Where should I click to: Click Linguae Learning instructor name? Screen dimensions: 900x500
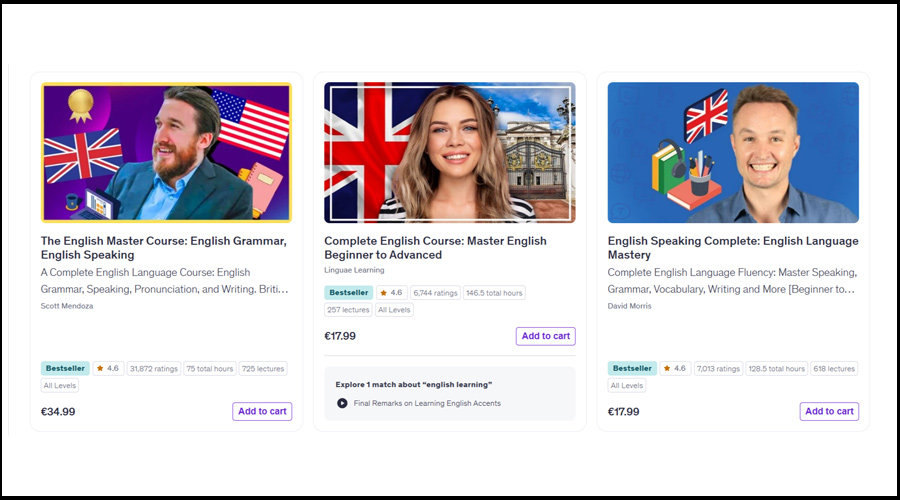(354, 270)
